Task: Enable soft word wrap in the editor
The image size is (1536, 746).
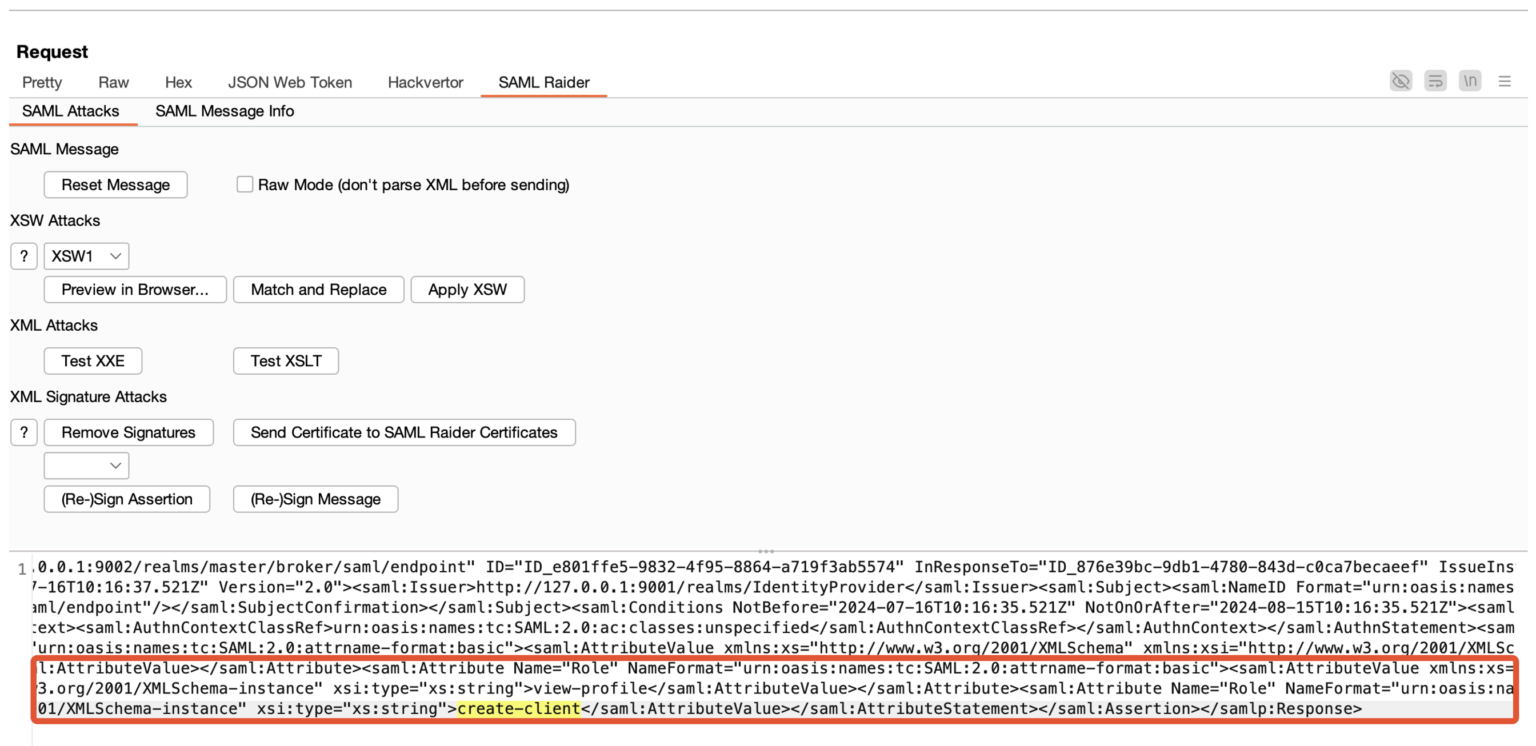Action: tap(1435, 81)
